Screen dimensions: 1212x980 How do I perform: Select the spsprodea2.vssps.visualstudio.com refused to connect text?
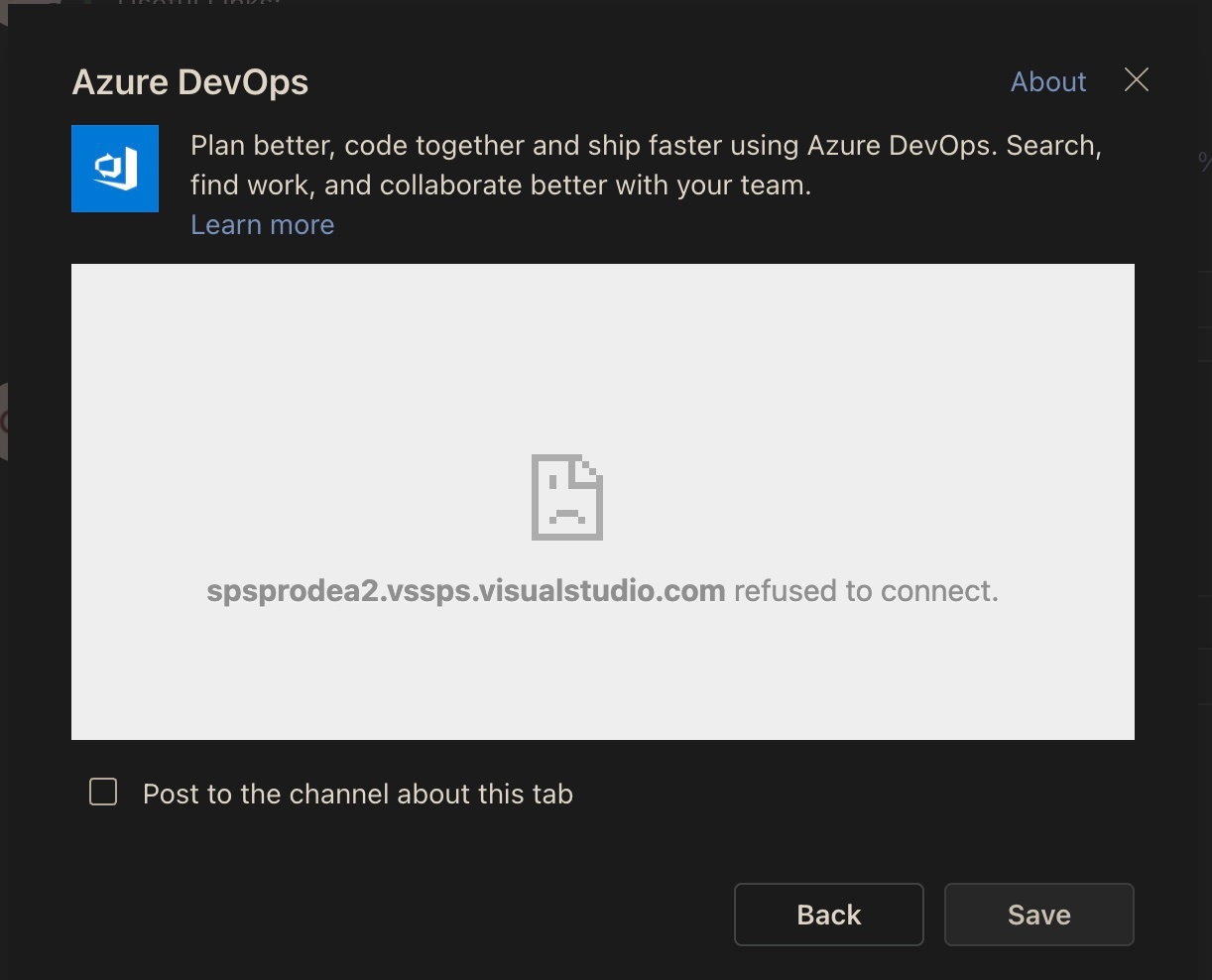click(602, 591)
